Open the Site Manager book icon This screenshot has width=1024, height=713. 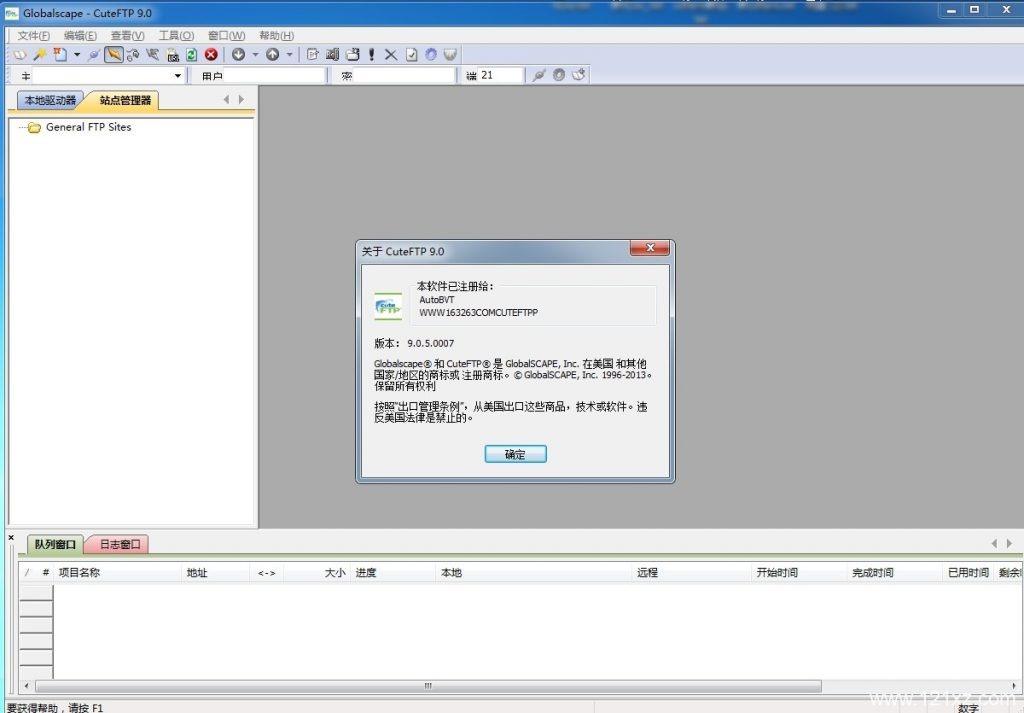[20, 55]
